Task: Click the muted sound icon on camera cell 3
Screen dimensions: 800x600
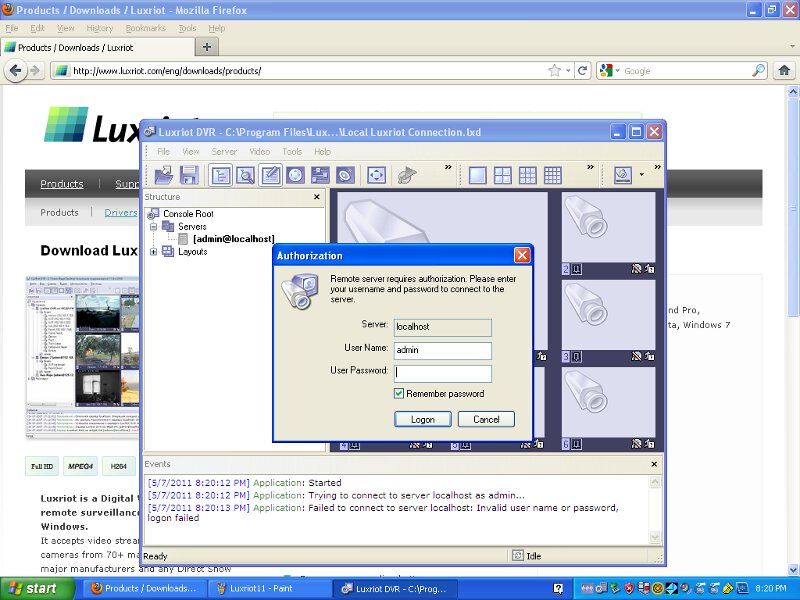Action: point(636,356)
